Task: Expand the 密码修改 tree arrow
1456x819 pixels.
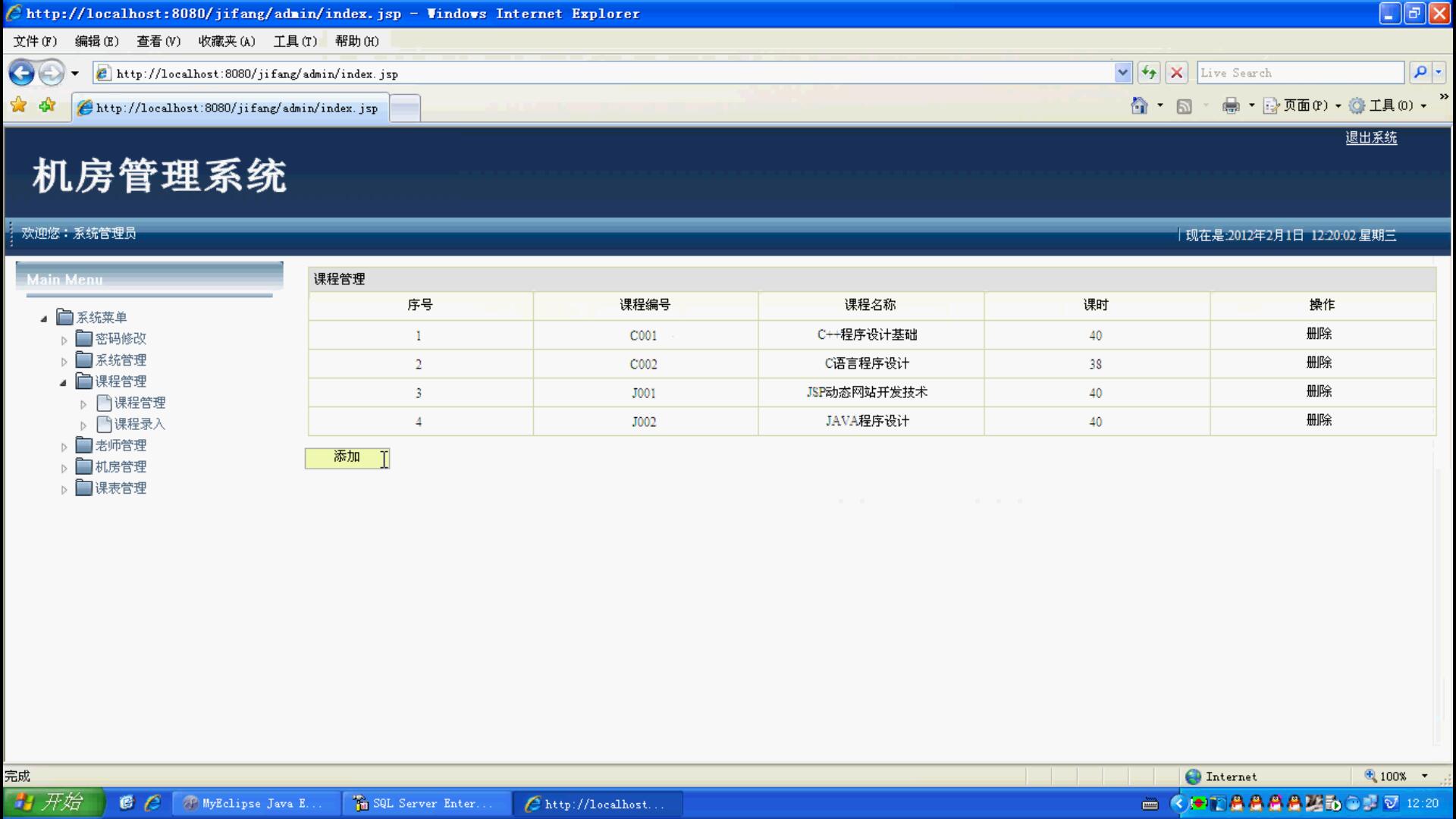Action: pos(64,340)
